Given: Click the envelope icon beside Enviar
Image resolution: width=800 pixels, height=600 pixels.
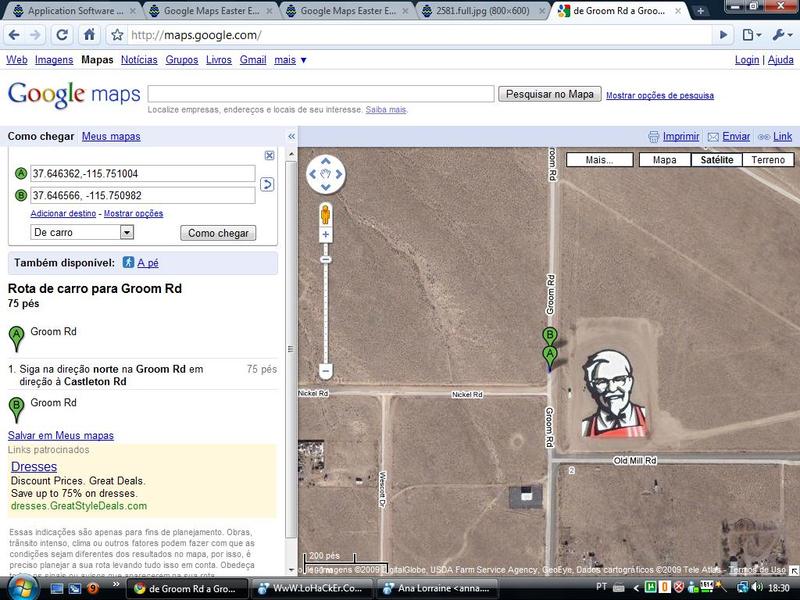Looking at the screenshot, I should pyautogui.click(x=713, y=137).
